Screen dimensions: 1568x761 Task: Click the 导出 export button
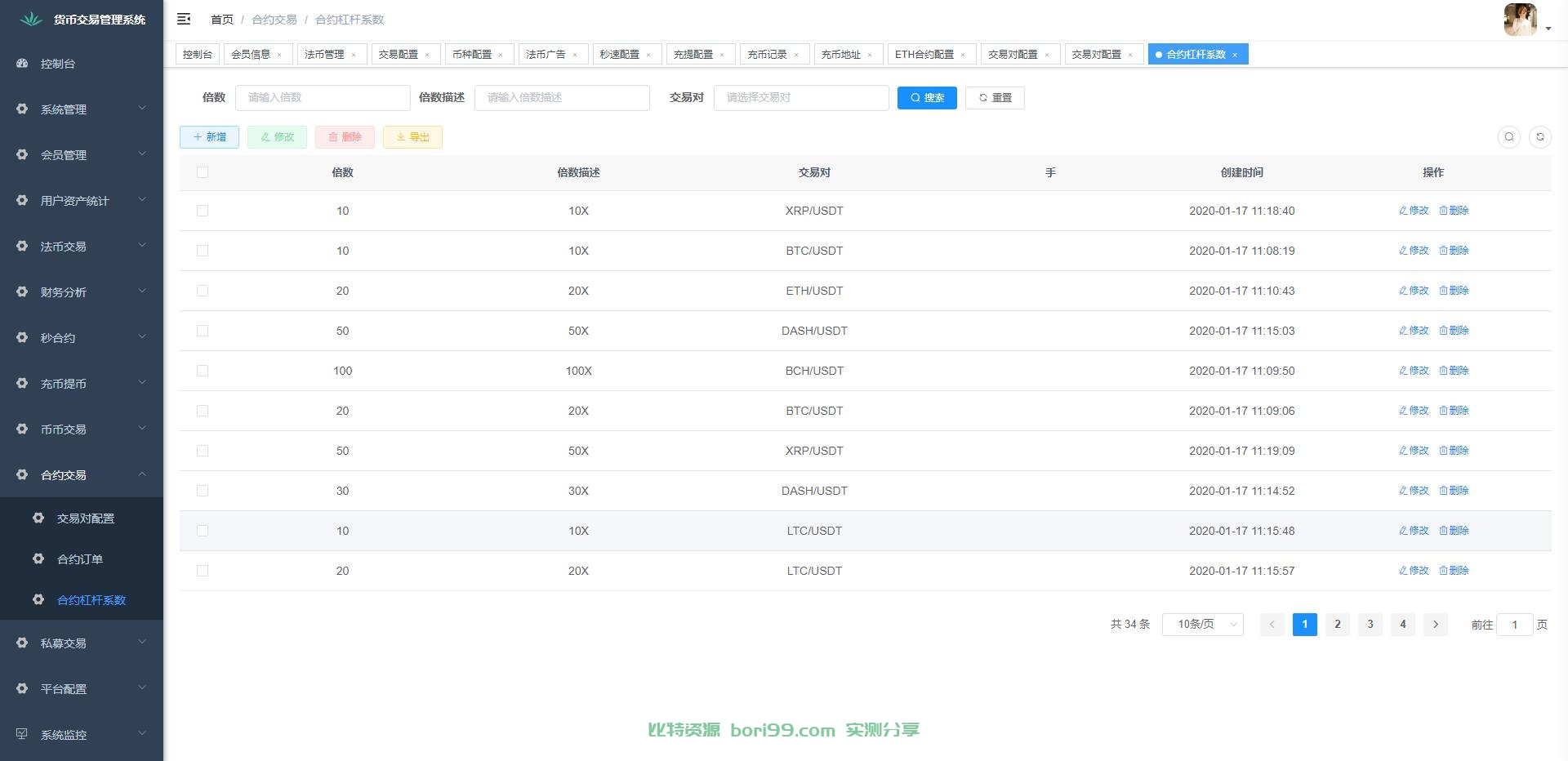click(412, 137)
